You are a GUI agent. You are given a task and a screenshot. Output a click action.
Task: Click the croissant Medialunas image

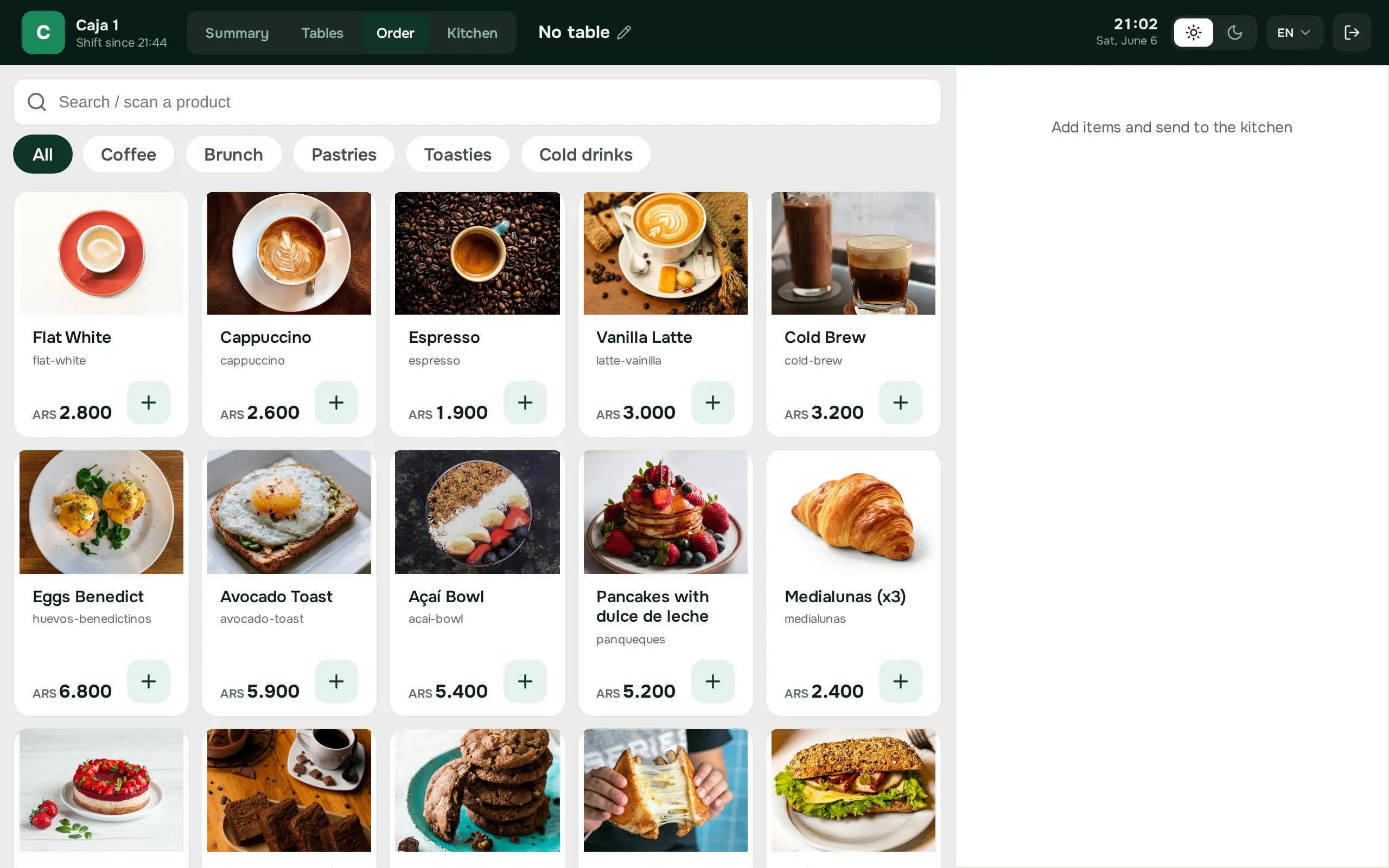(853, 512)
